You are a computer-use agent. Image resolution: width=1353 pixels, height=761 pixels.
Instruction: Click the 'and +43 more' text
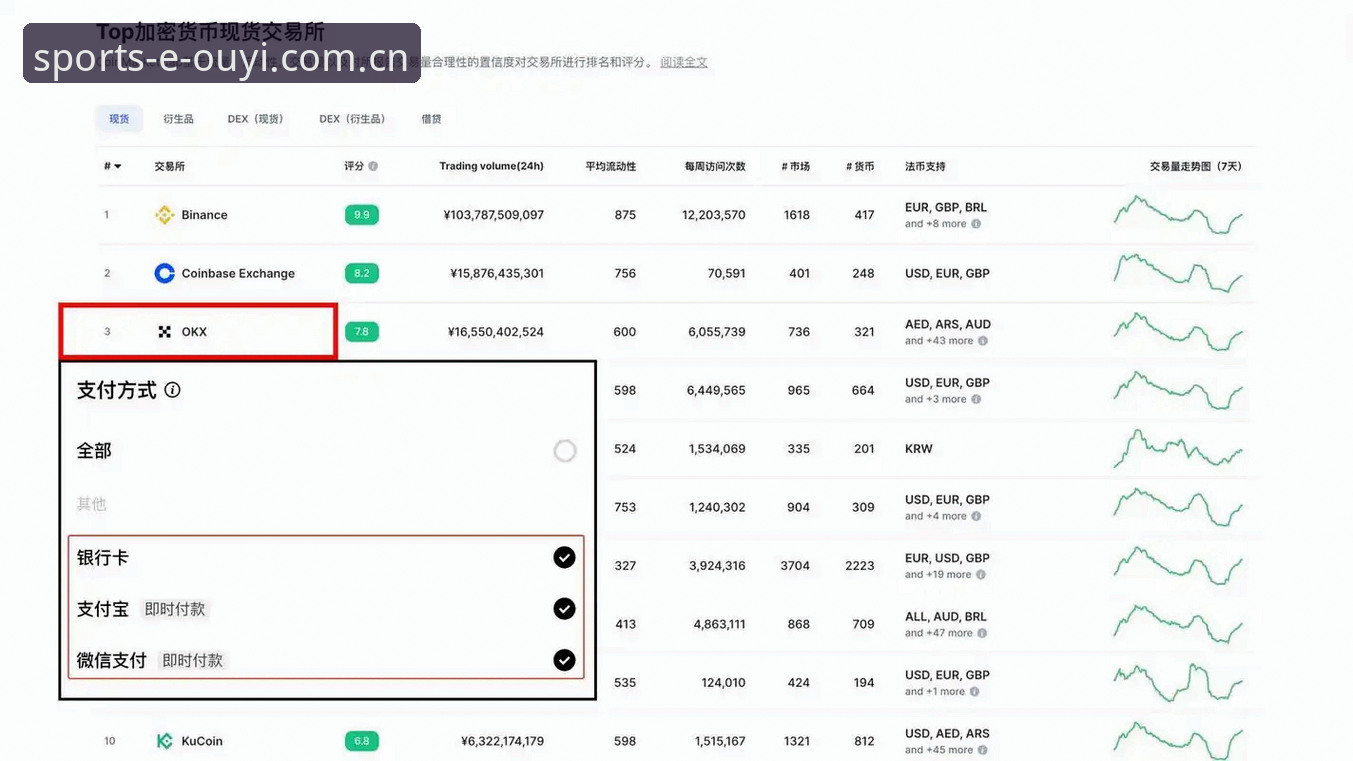939,341
